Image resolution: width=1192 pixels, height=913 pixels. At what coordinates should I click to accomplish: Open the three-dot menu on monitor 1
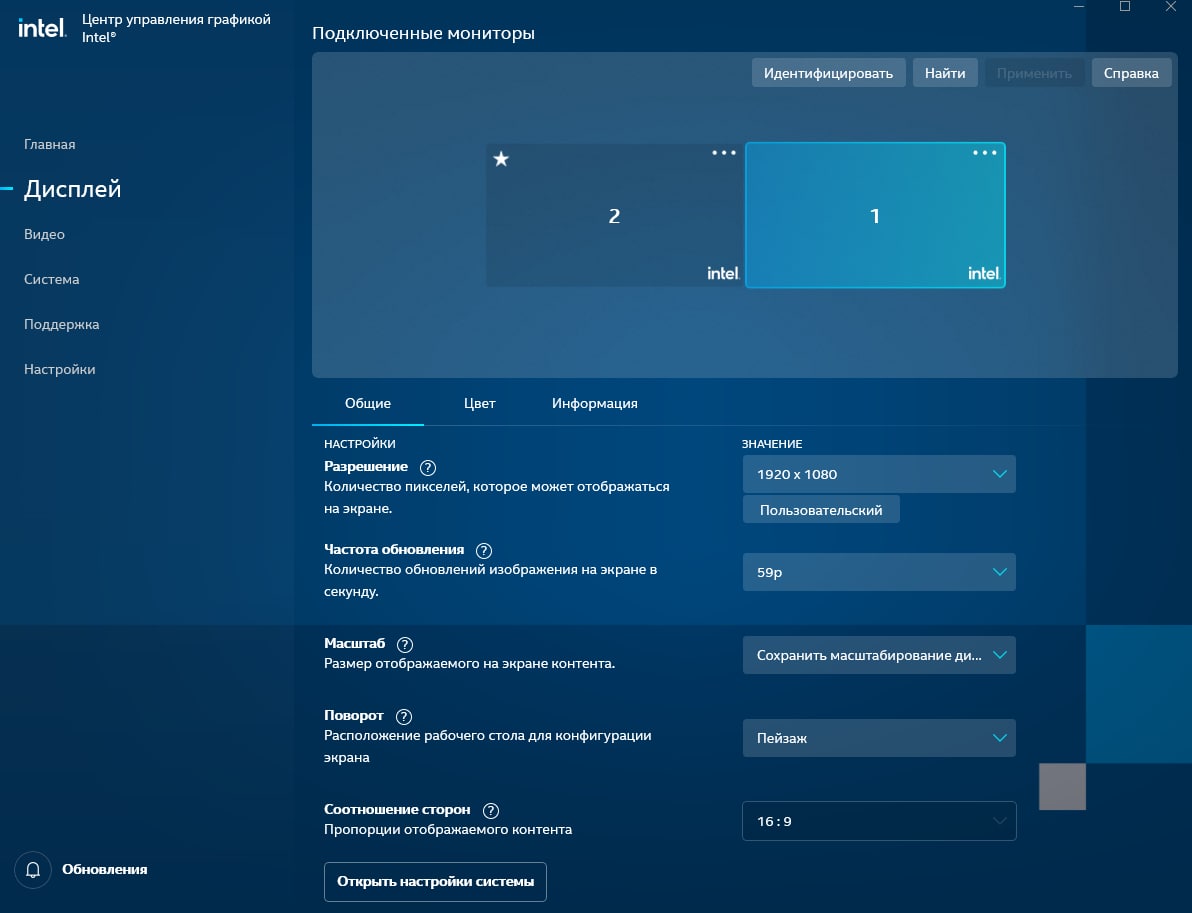(984, 153)
